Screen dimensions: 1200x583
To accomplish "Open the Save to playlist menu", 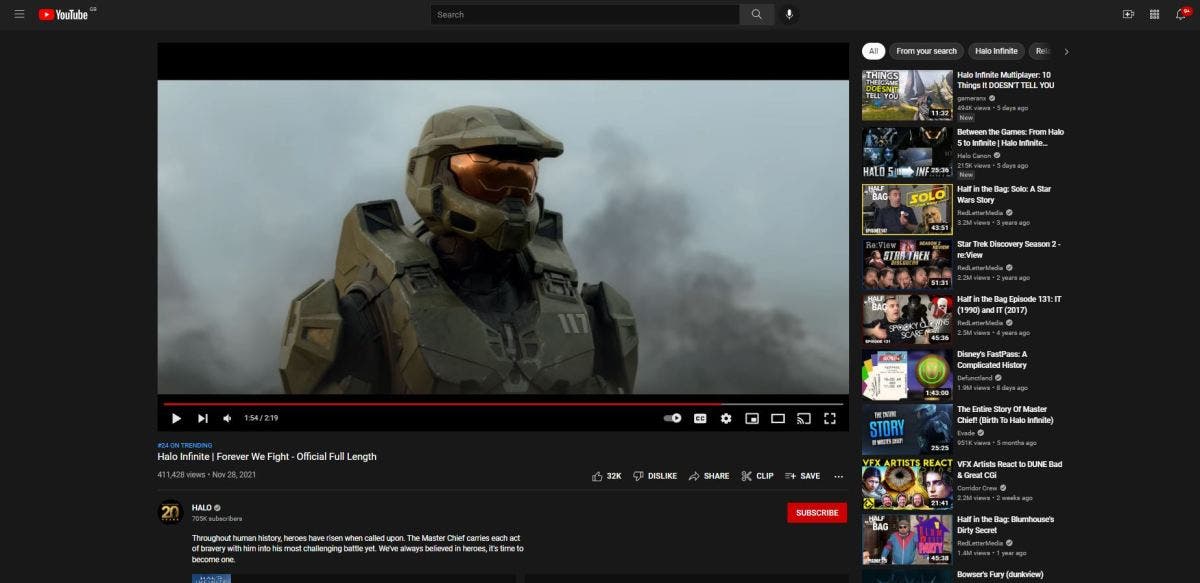I will [x=802, y=476].
